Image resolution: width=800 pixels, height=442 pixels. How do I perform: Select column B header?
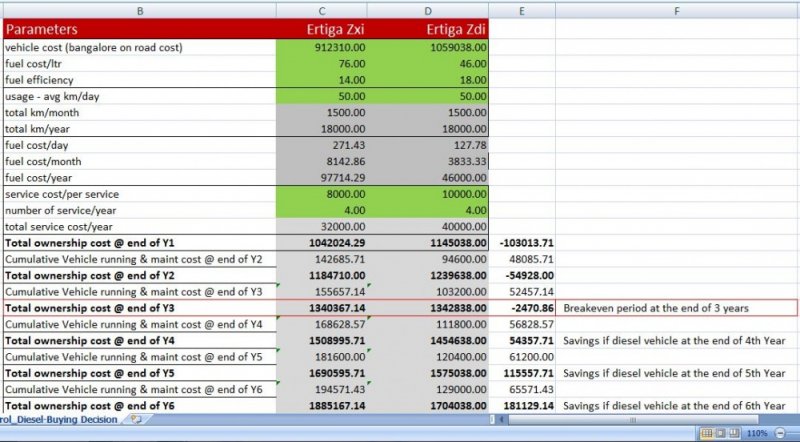[x=140, y=11]
